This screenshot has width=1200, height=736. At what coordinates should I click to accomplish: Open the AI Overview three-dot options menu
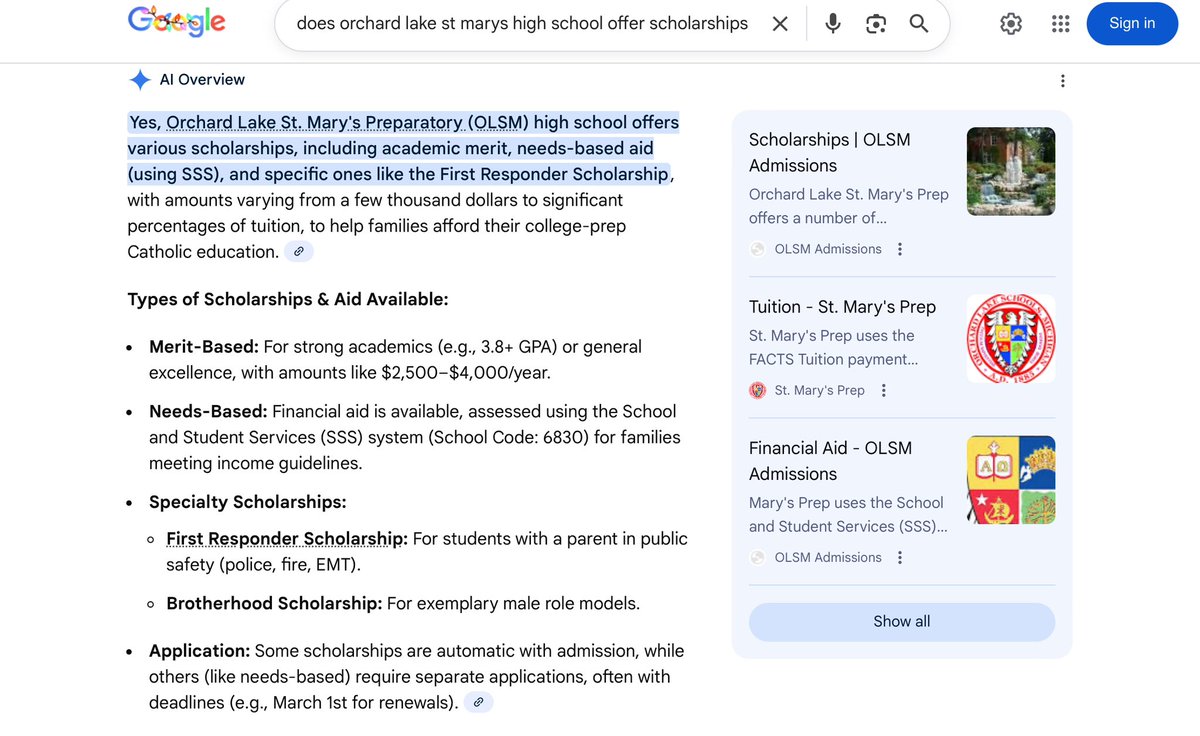1062,81
